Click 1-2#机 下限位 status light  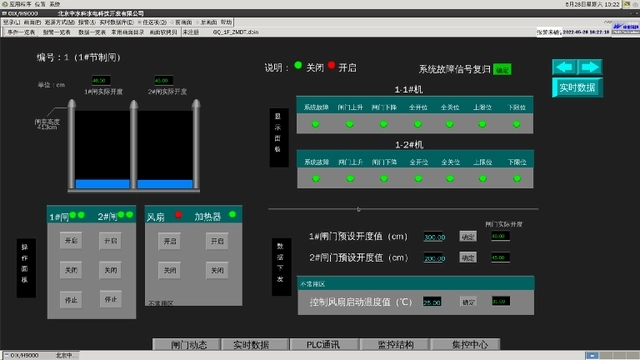coord(517,178)
